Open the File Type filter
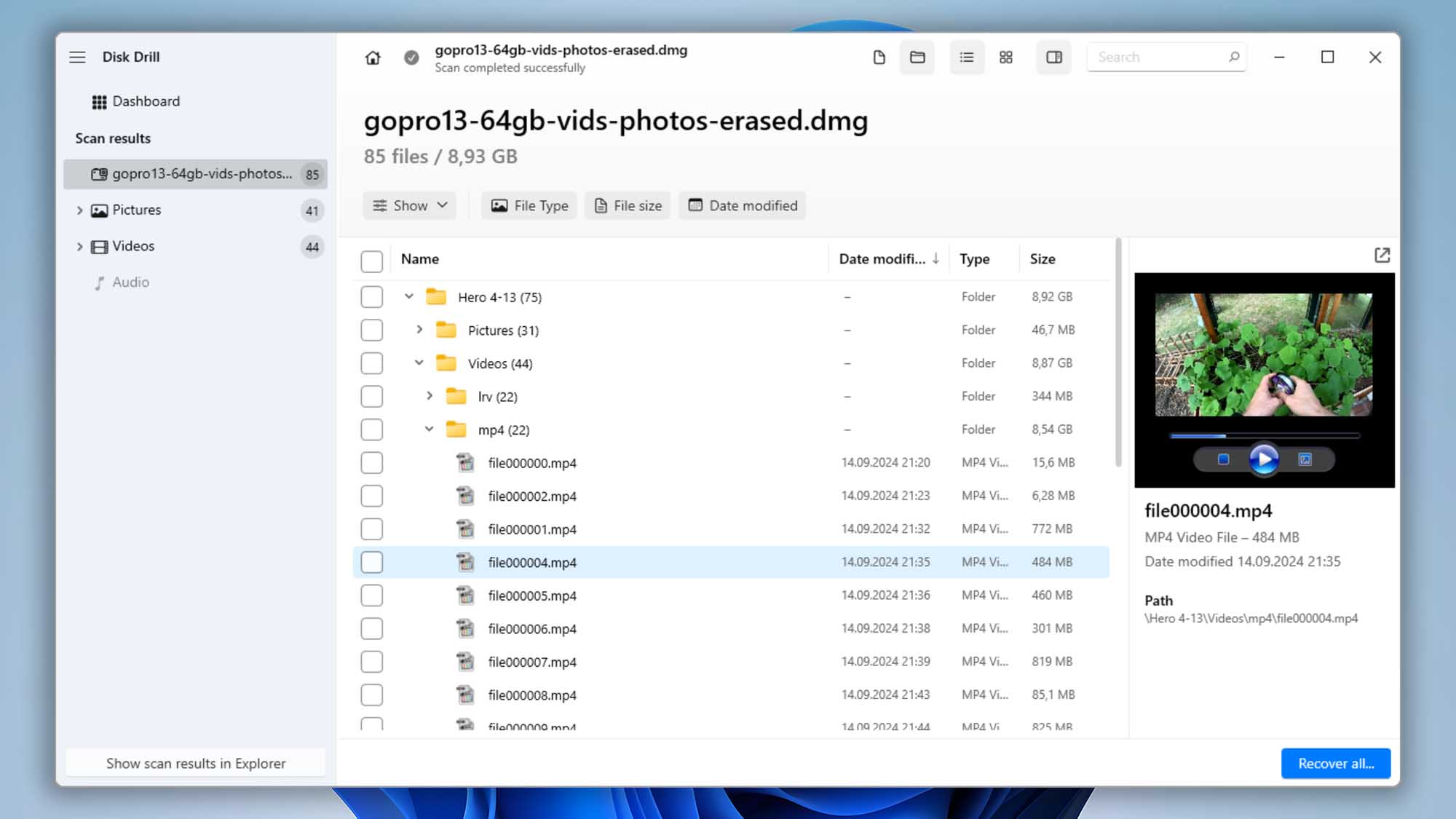 click(x=529, y=206)
